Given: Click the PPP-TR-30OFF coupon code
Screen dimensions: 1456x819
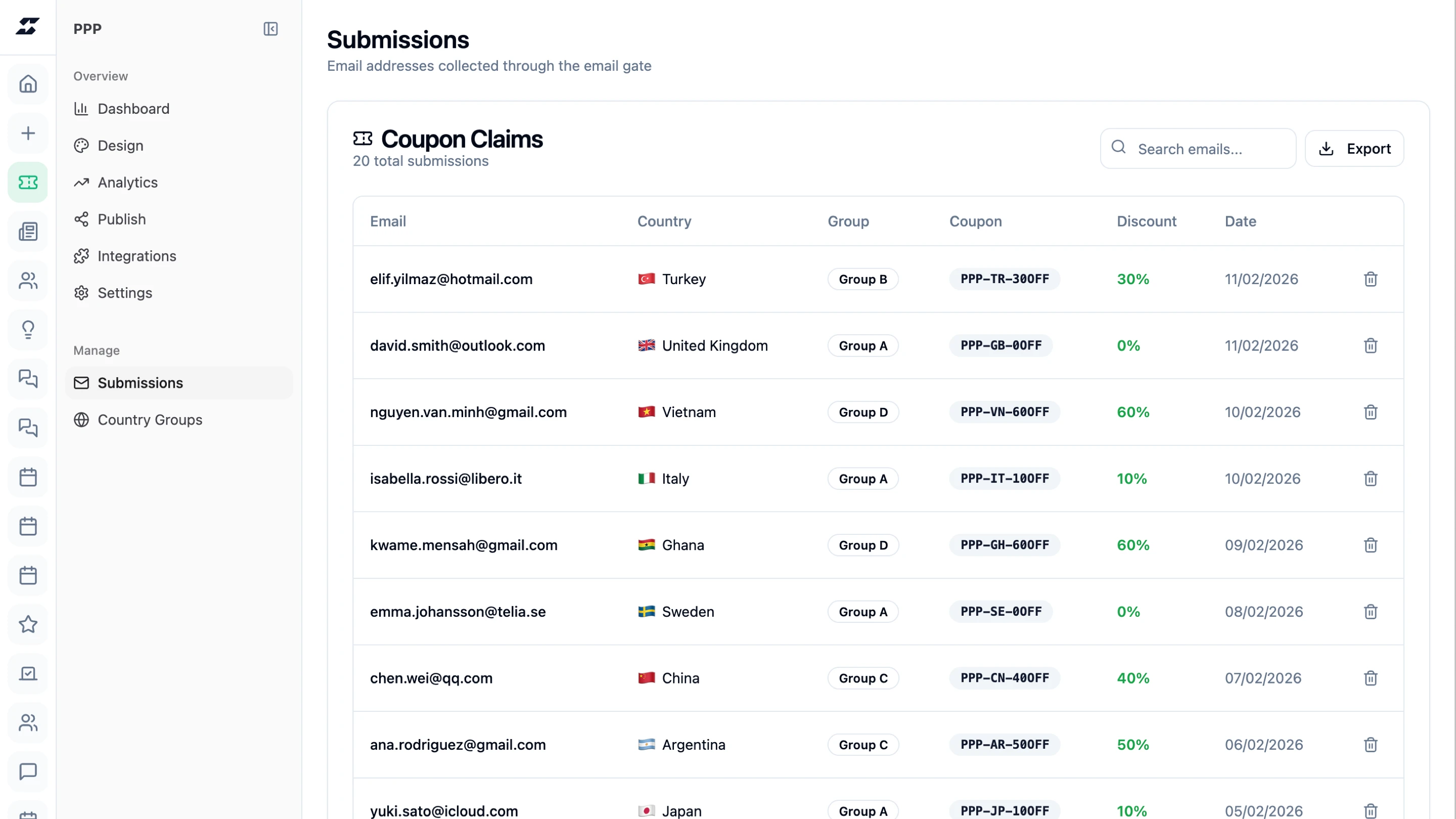Looking at the screenshot, I should [1005, 279].
